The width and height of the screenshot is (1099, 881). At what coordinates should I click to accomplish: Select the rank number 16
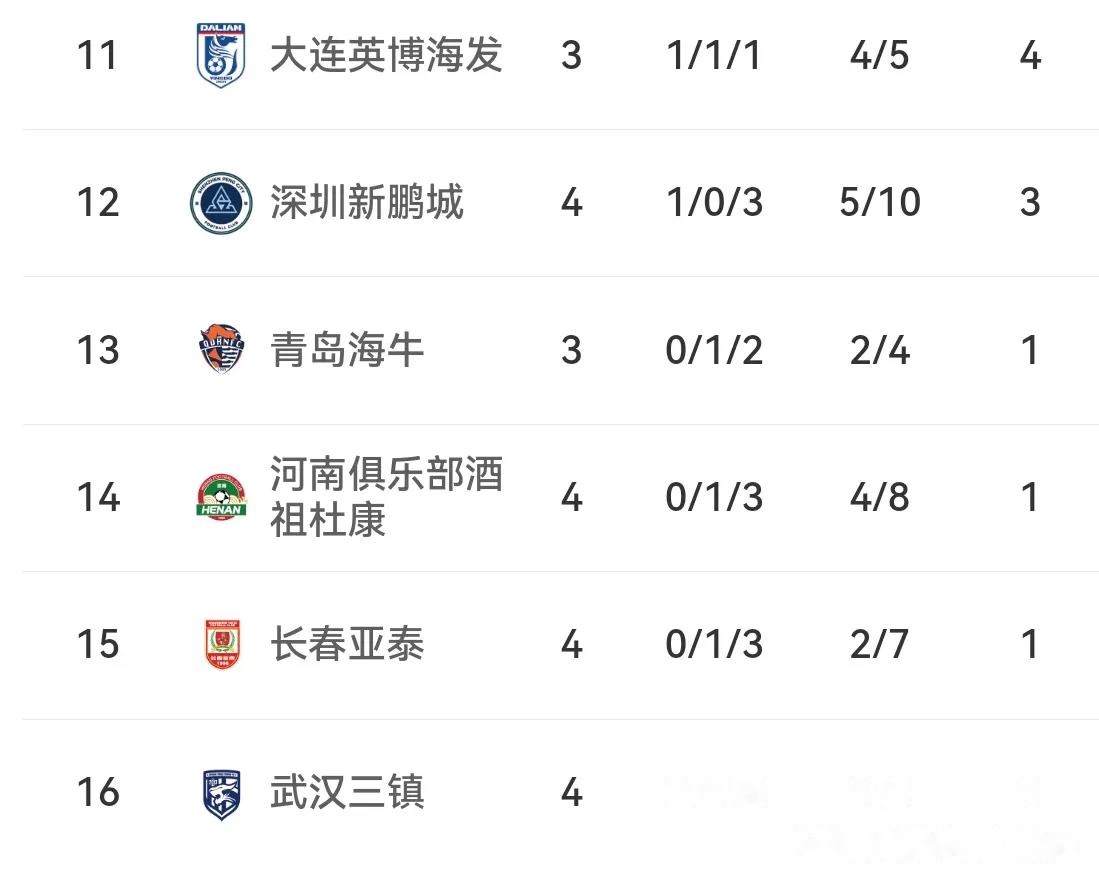click(98, 793)
